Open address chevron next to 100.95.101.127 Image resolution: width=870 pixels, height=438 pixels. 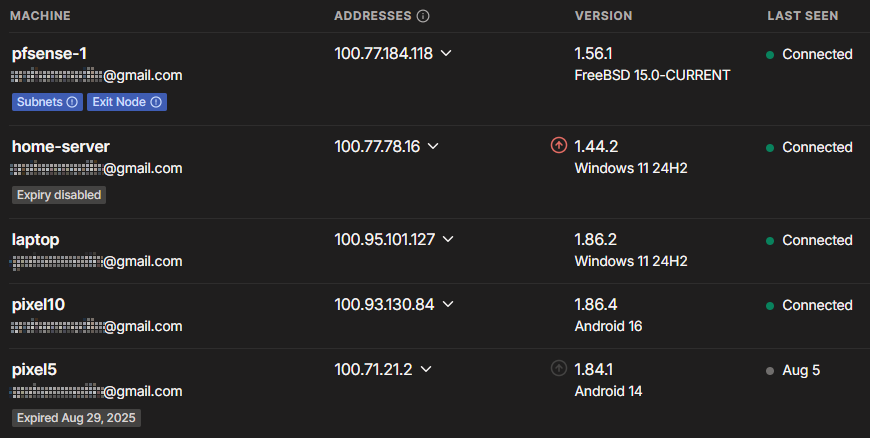coord(448,239)
